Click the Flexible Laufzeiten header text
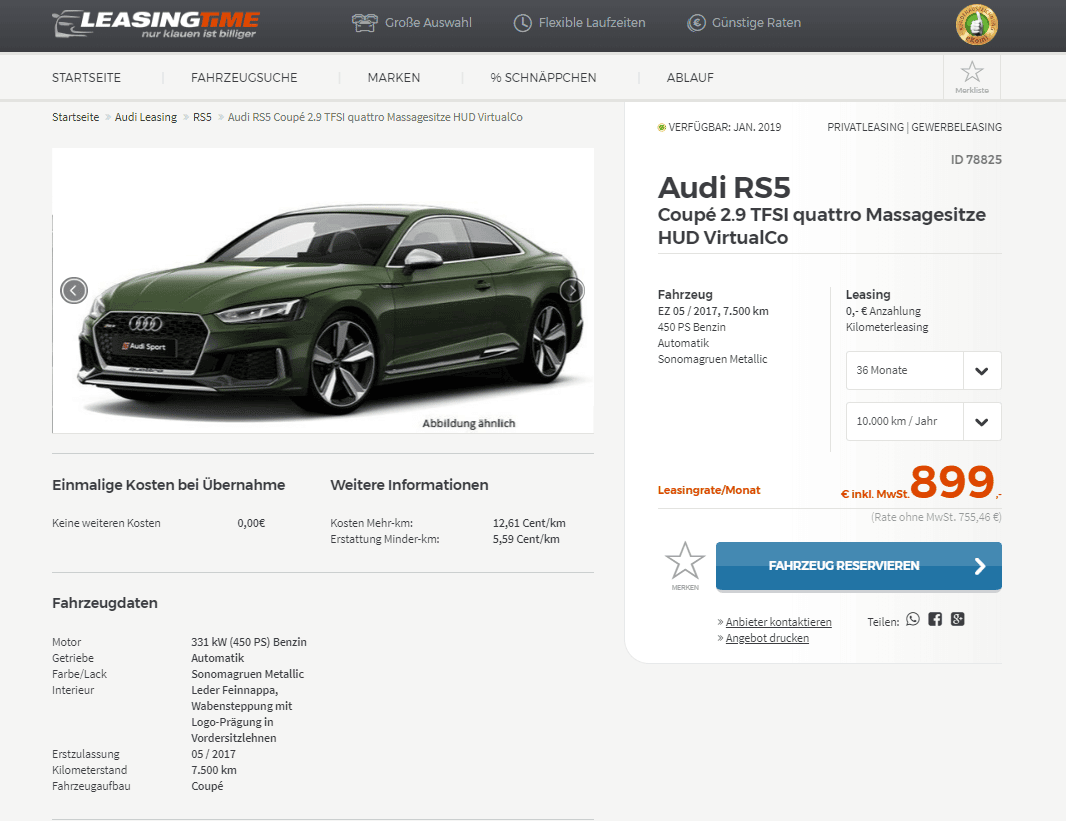The image size is (1066, 821). [592, 22]
